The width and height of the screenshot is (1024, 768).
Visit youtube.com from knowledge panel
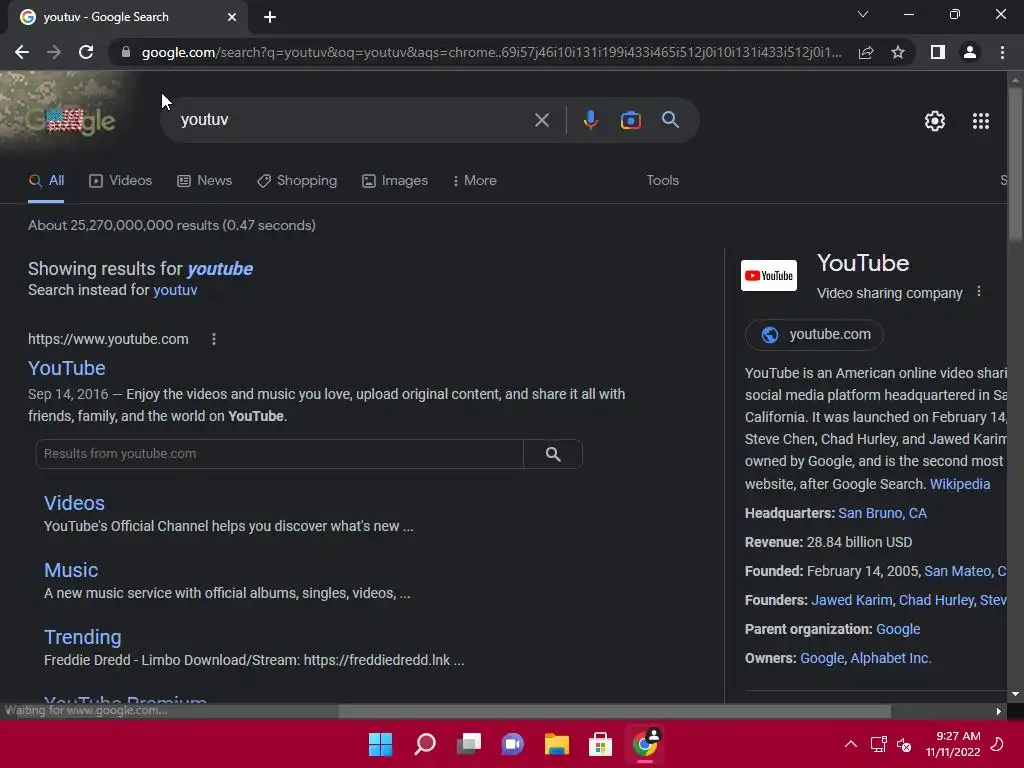(814, 334)
